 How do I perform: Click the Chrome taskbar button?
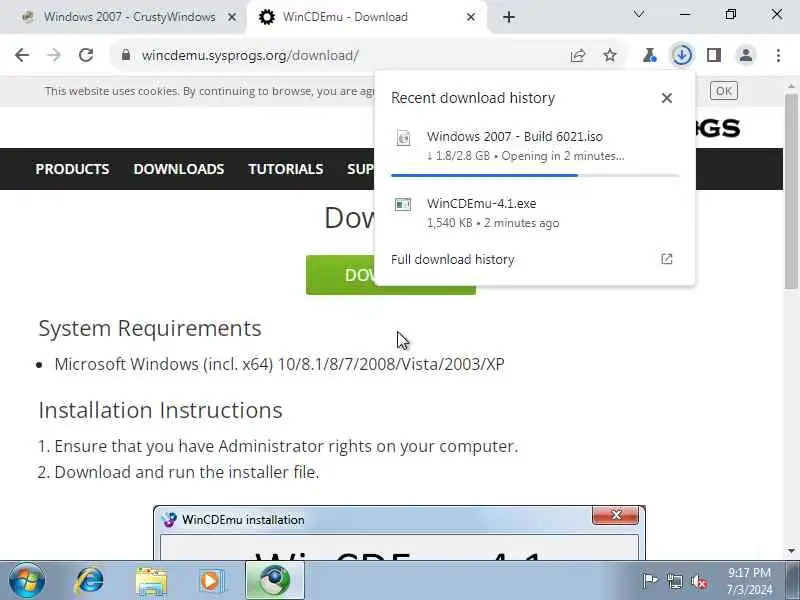coord(275,580)
